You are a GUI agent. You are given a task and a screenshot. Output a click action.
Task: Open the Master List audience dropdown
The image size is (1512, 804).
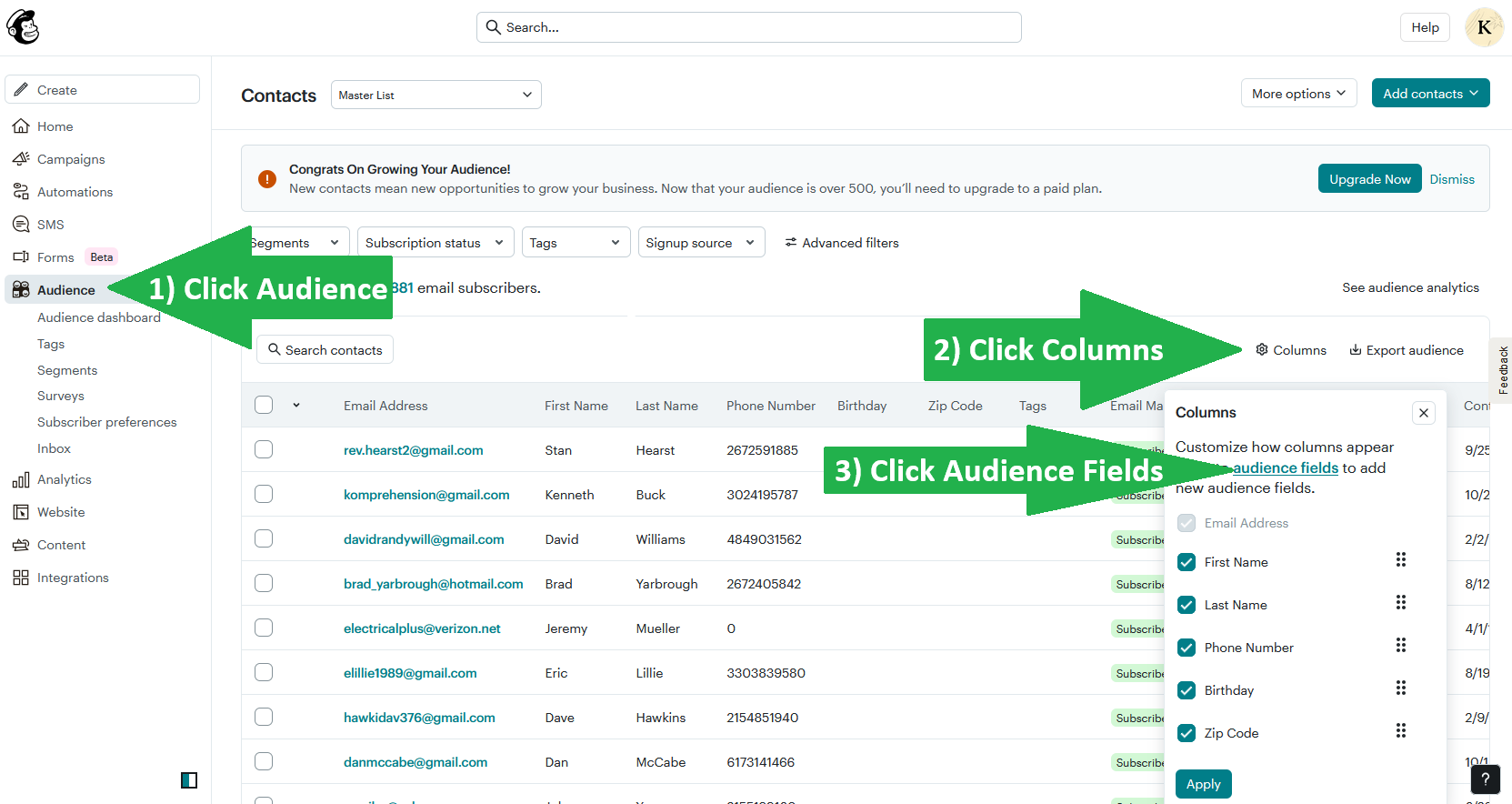point(436,95)
